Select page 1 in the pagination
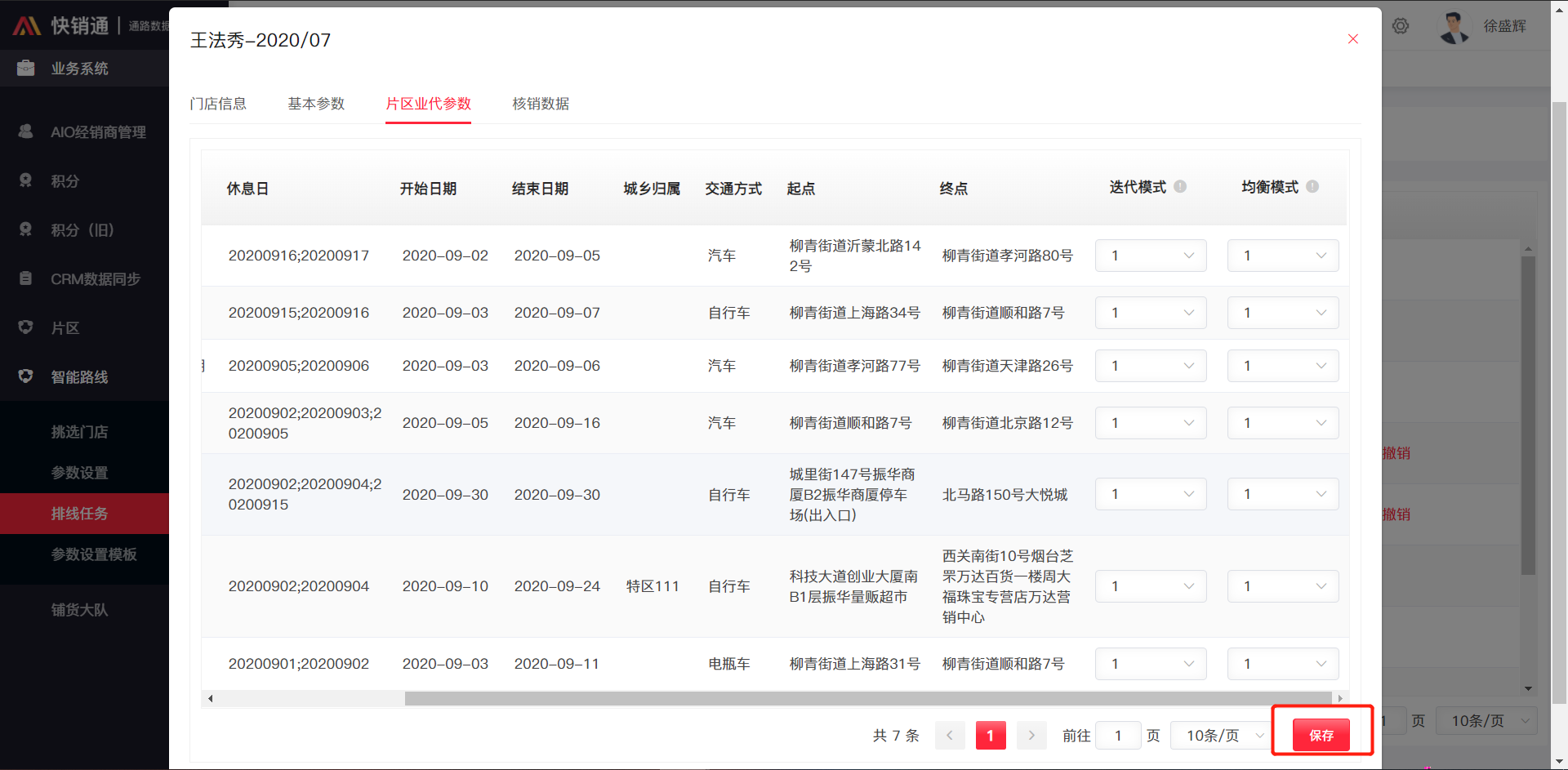The image size is (1568, 770). pos(991,736)
